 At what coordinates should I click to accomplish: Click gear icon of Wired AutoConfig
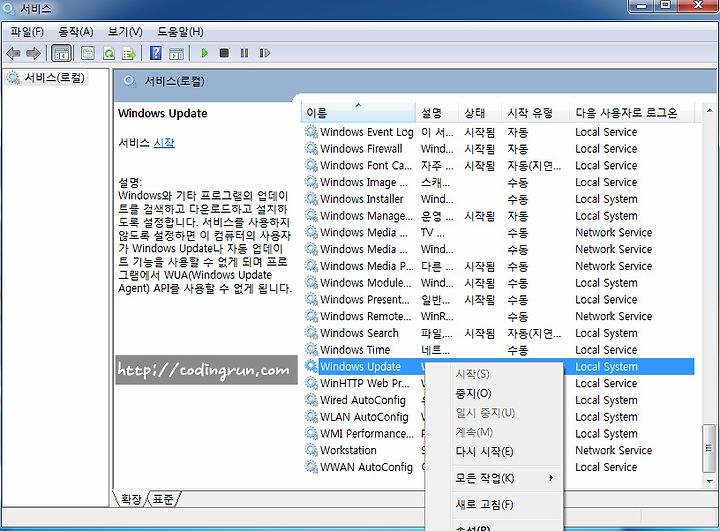(x=311, y=400)
